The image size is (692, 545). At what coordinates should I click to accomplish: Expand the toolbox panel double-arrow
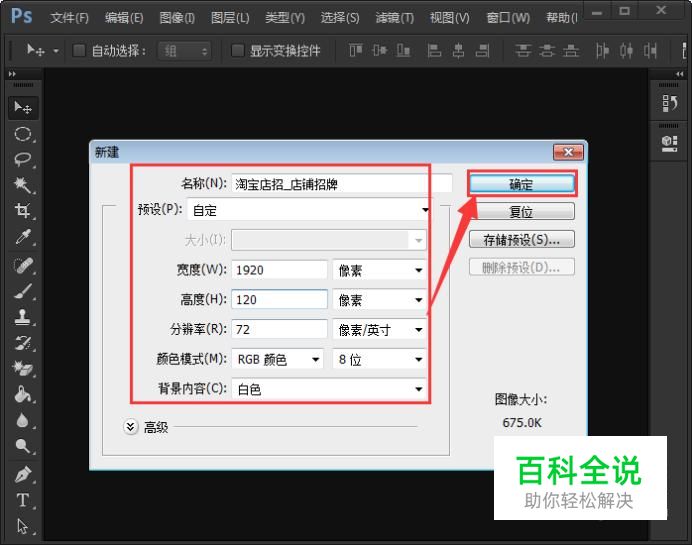pyautogui.click(x=12, y=74)
